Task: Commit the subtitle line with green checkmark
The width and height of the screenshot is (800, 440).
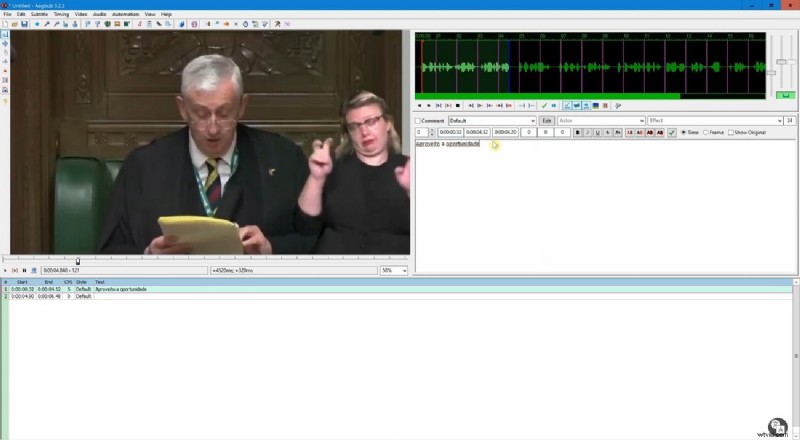Action: (x=672, y=132)
